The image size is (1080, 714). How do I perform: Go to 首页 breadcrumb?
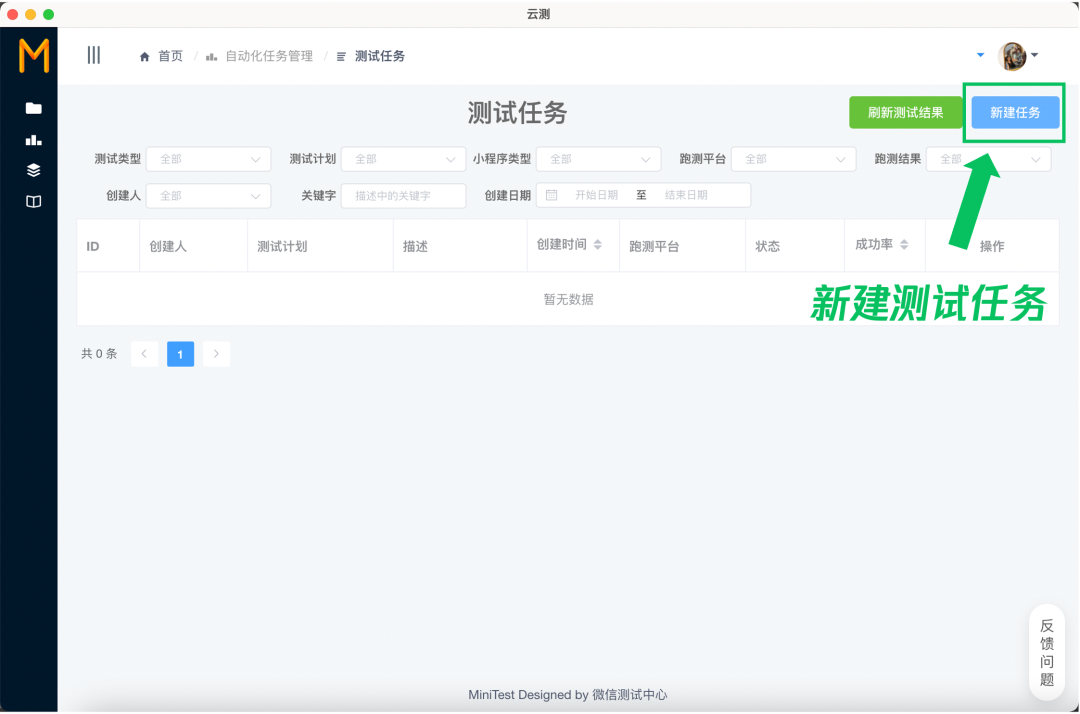[x=161, y=56]
